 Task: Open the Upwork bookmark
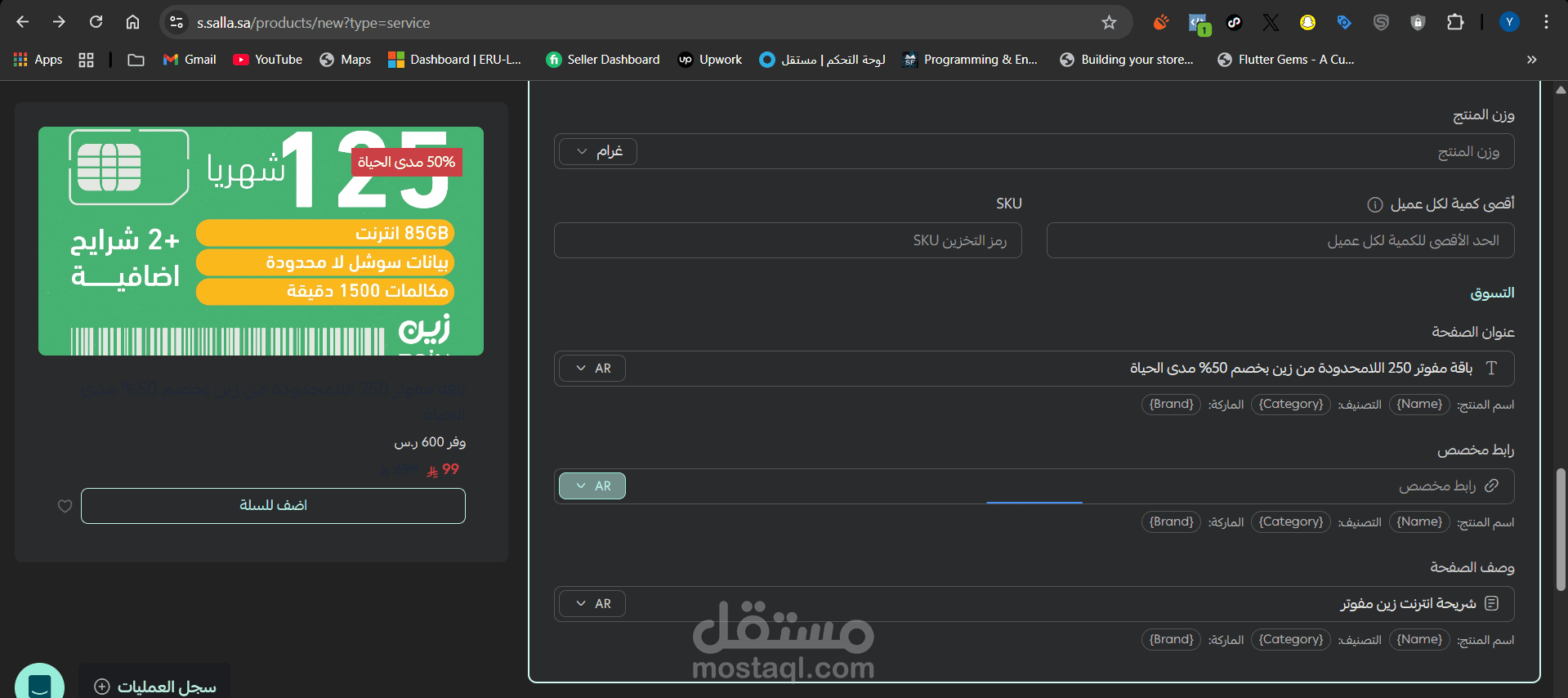tap(710, 60)
